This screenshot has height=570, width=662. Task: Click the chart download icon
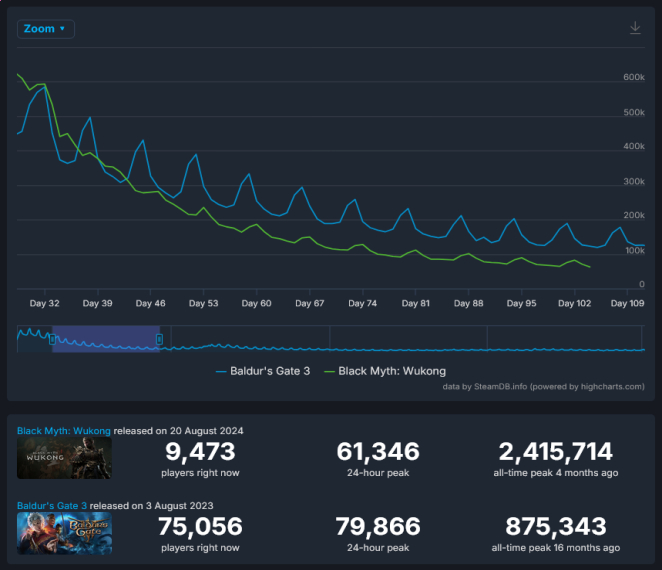635,28
